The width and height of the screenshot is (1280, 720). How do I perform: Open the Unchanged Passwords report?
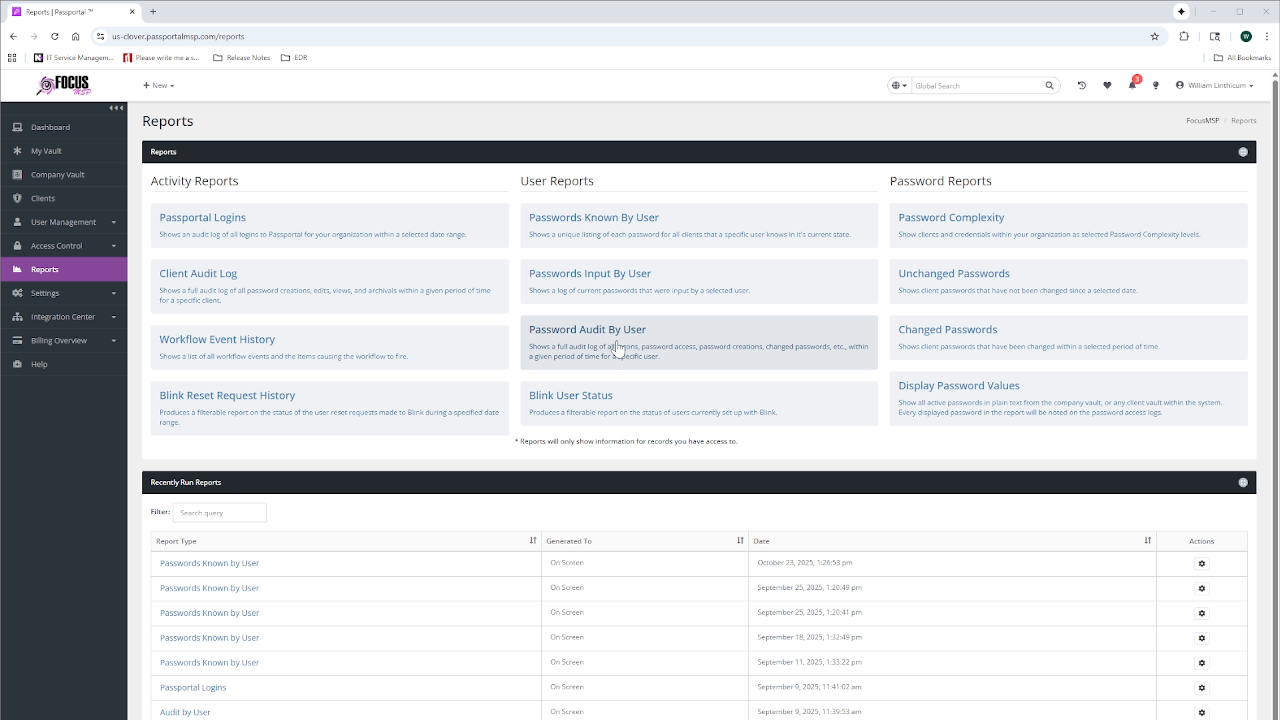954,273
